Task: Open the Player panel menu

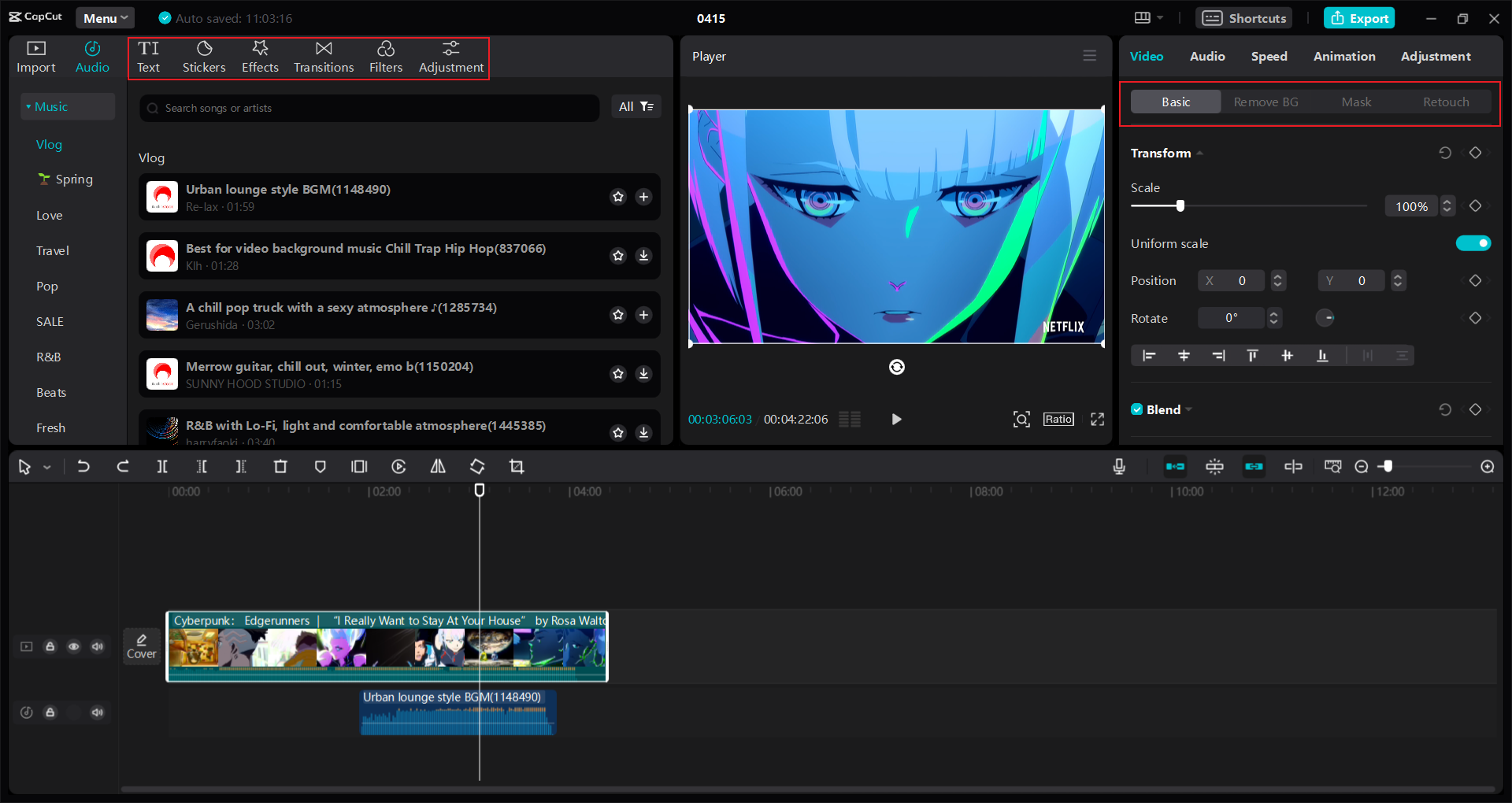Action: (1089, 56)
